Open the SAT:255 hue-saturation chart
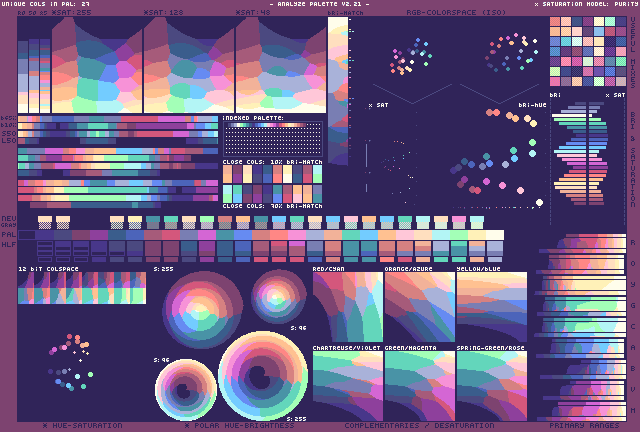The image size is (640, 432). pos(97,65)
